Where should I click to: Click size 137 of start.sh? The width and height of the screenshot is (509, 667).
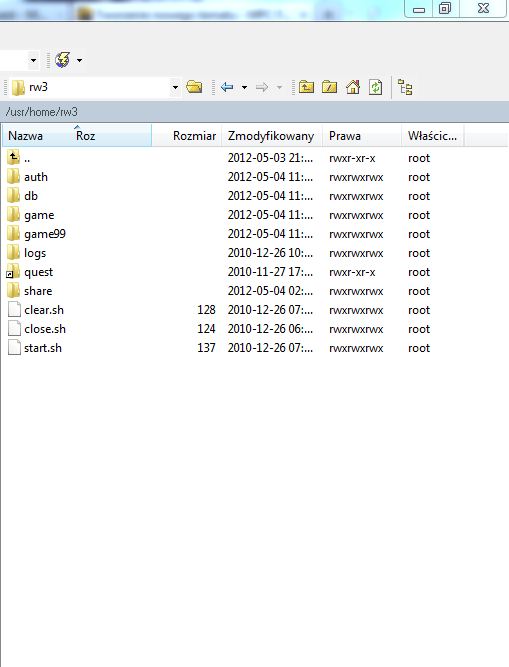206,348
